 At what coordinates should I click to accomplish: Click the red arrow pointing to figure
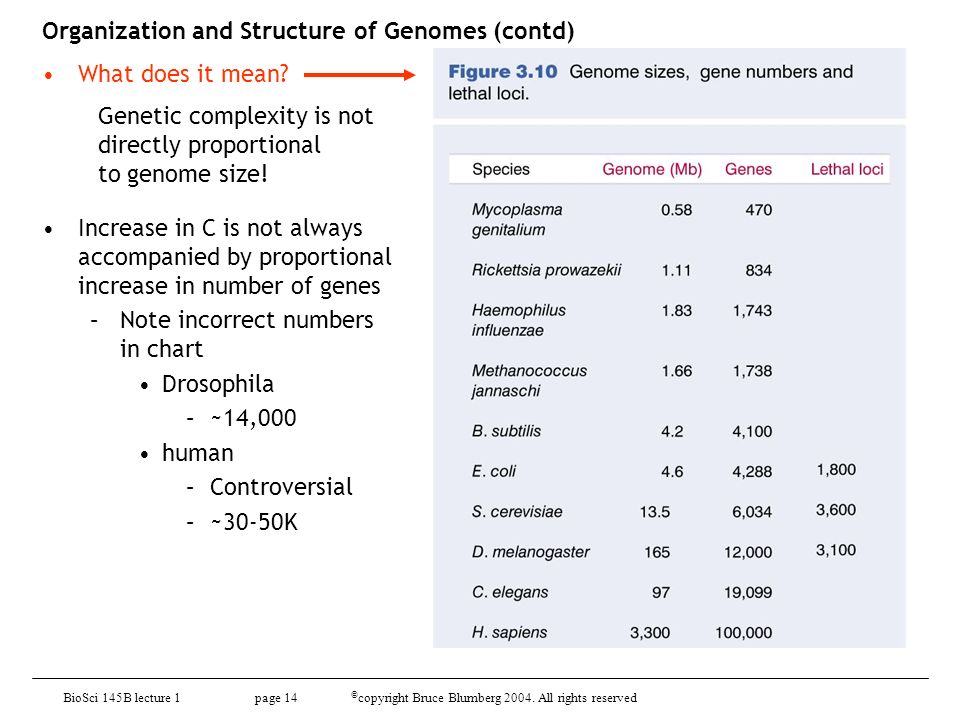click(359, 75)
